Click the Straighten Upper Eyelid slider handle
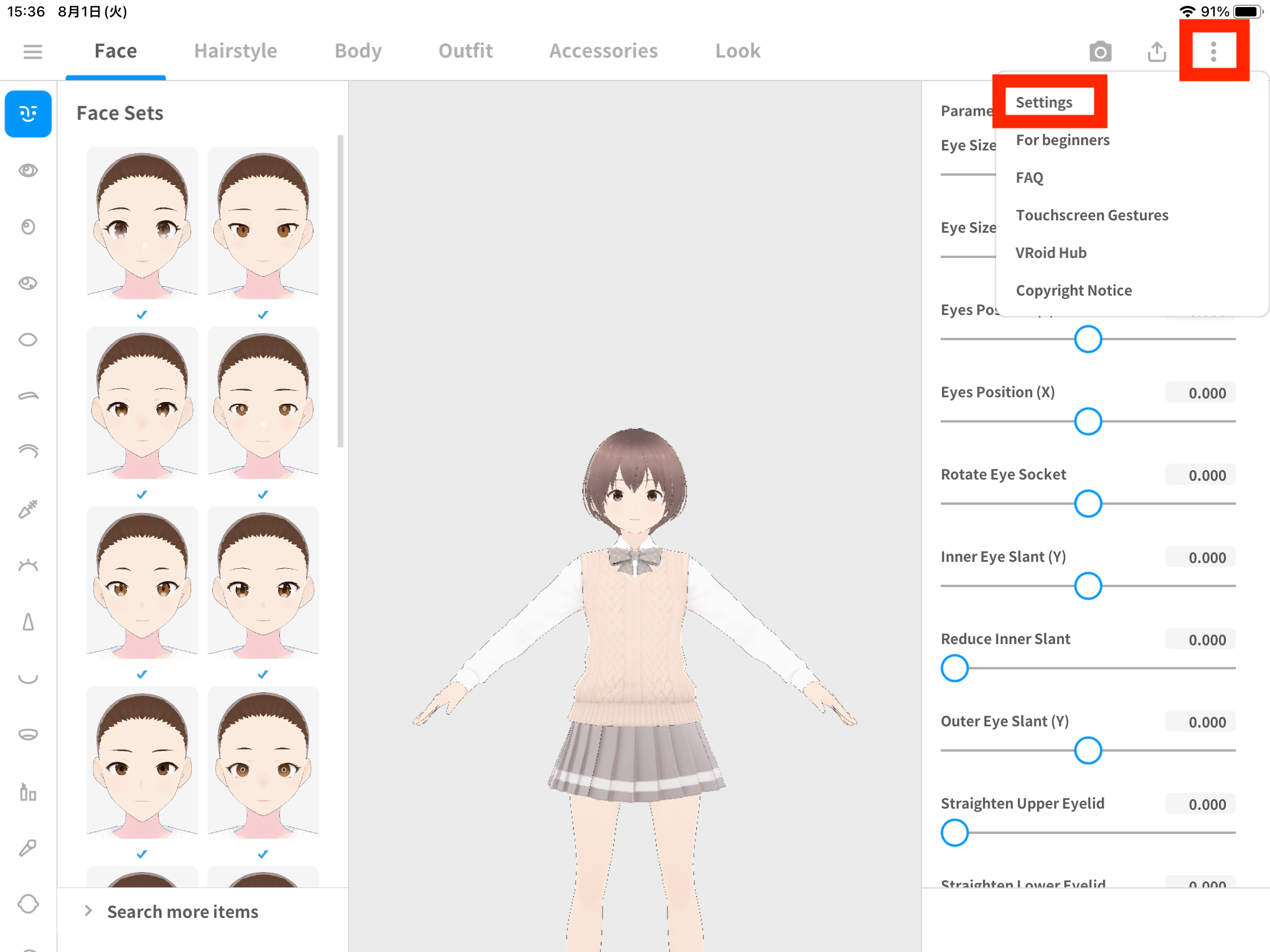This screenshot has height=952, width=1270. click(x=954, y=833)
